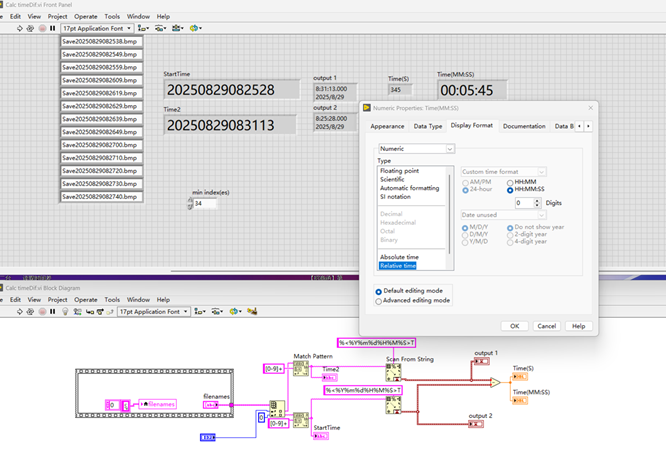Image resolution: width=666 pixels, height=464 pixels.
Task: Pause execution in Block Diagram toolbar
Action: point(53,311)
